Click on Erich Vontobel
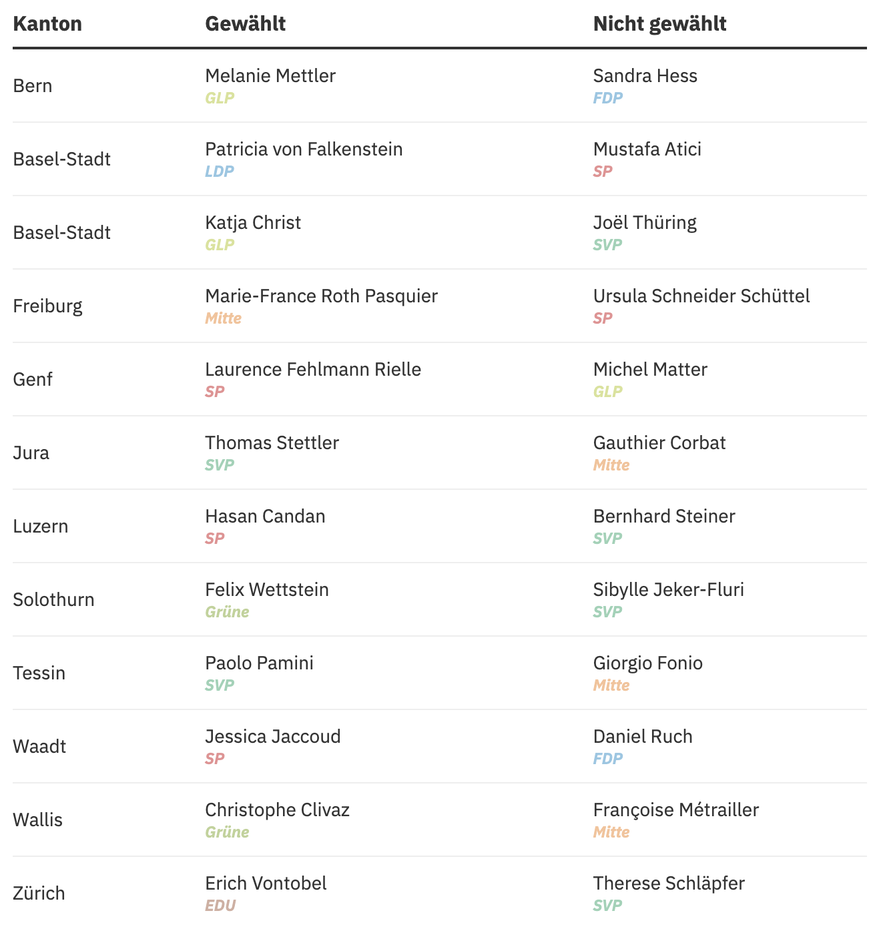 pyautogui.click(x=266, y=883)
